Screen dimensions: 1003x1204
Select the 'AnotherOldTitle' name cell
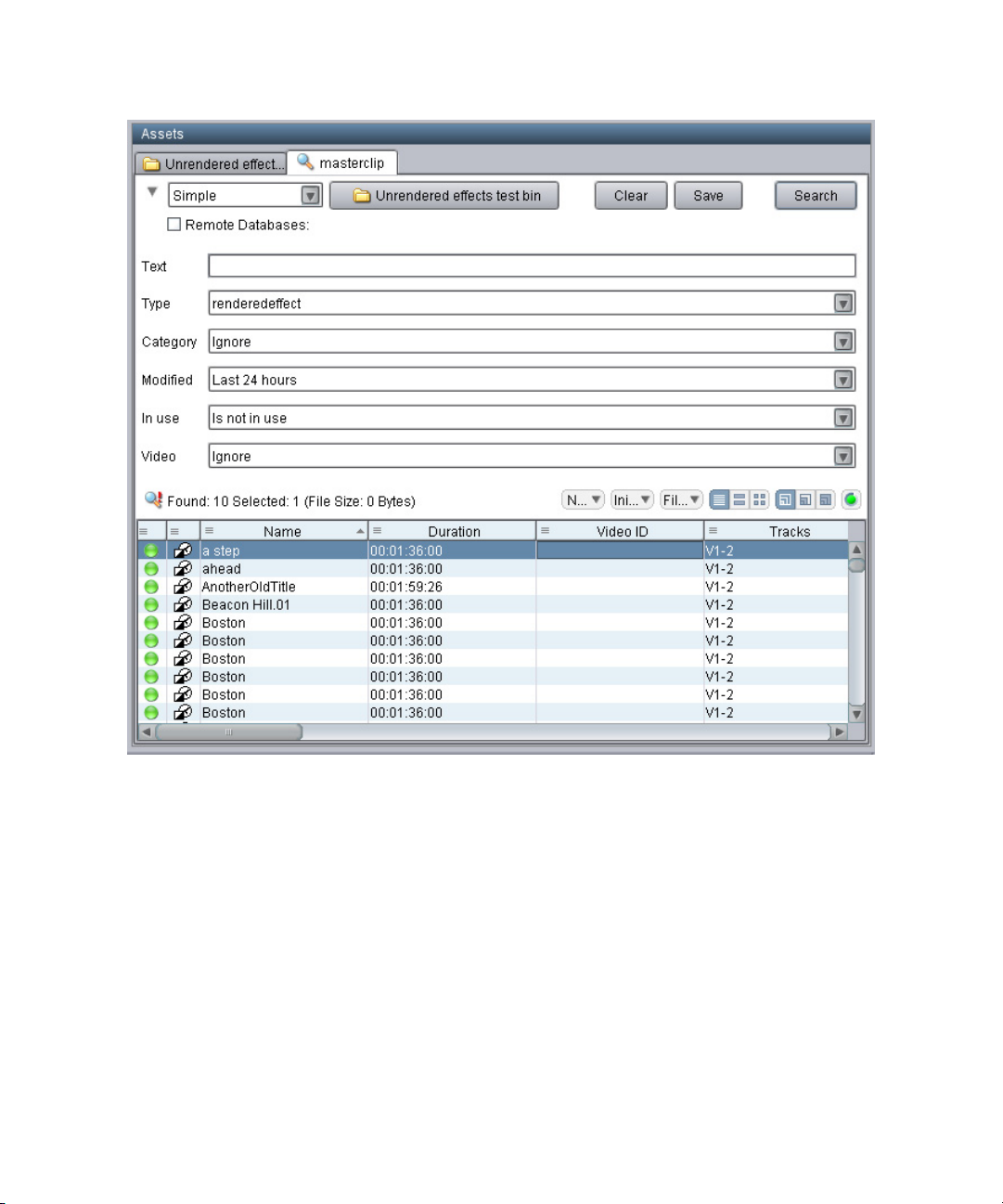[x=284, y=587]
